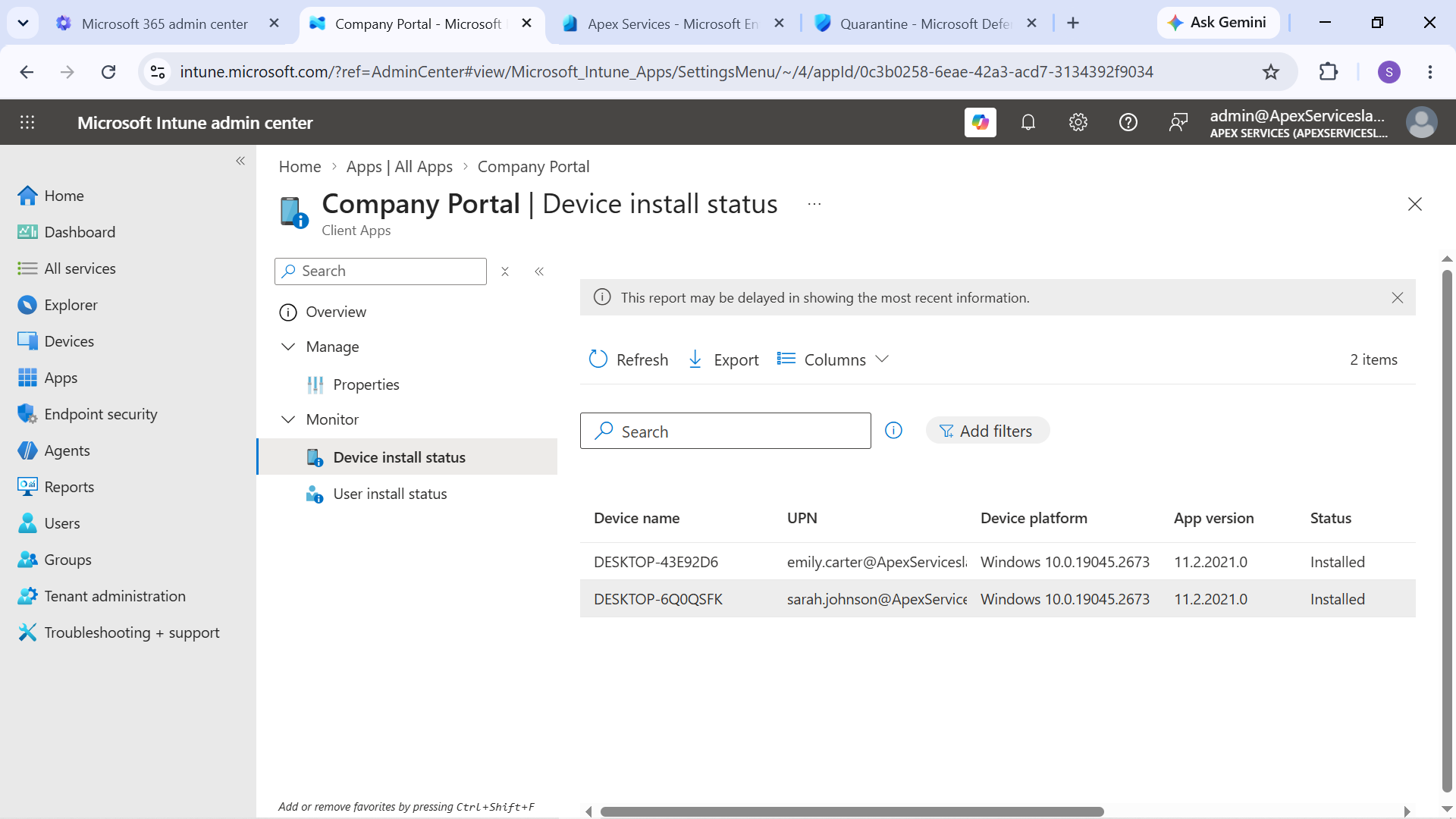Reload the page
The width and height of the screenshot is (1456, 819).
(108, 72)
